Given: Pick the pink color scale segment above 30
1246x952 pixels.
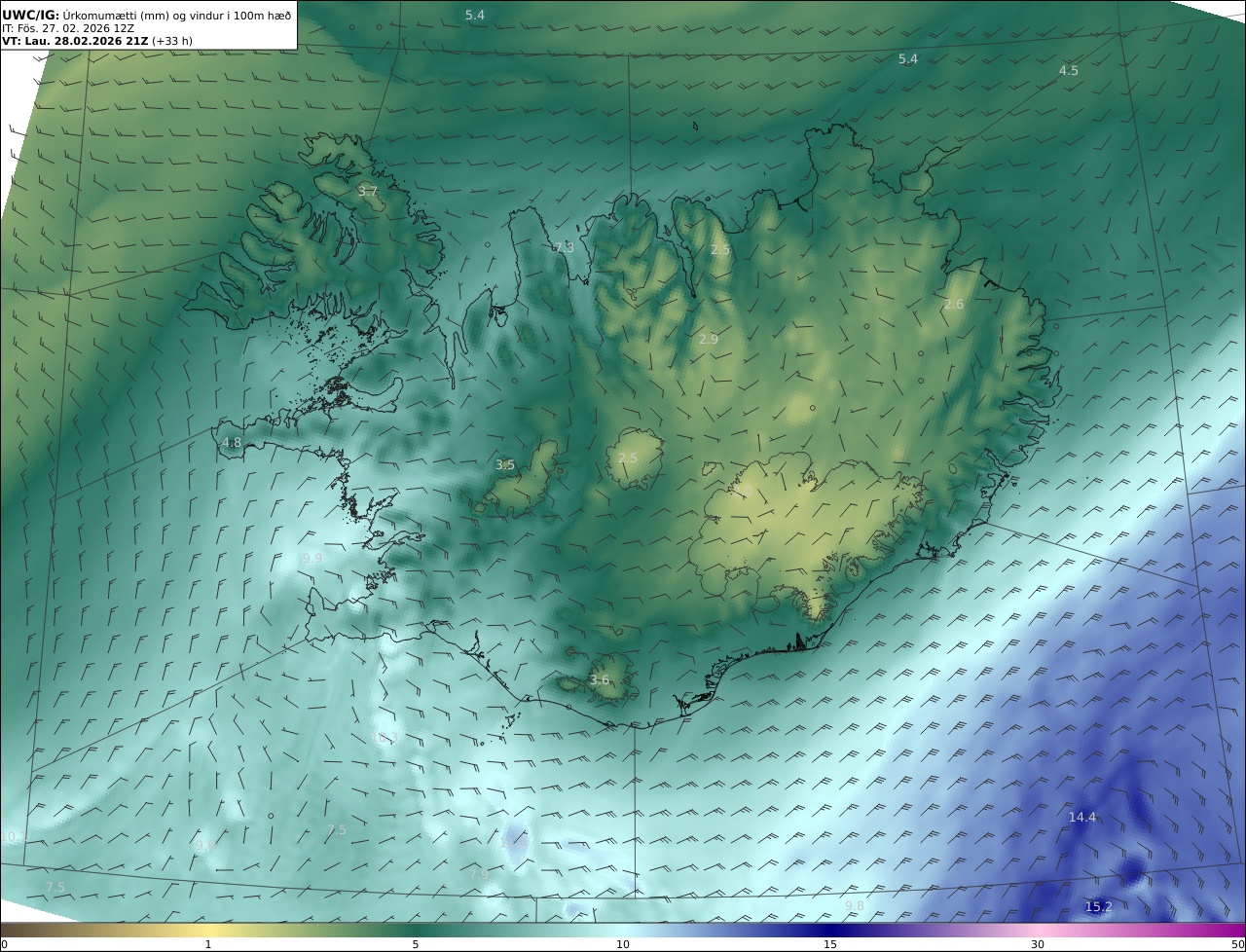Looking at the screenshot, I should tap(1038, 930).
